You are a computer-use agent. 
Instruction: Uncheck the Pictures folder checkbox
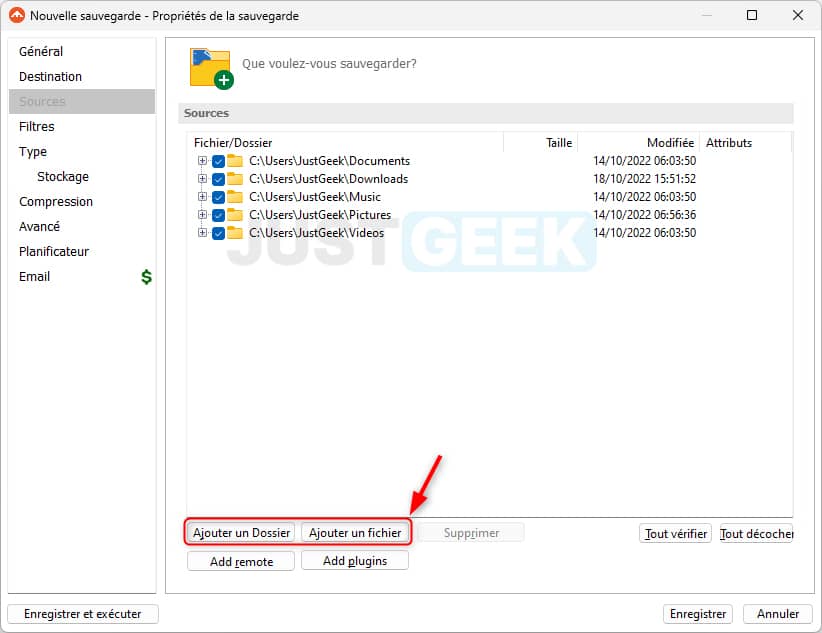[219, 215]
